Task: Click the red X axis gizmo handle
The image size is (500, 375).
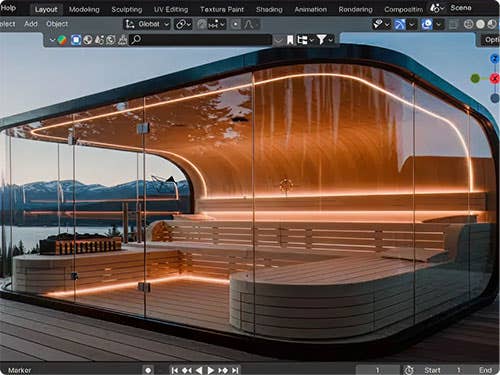Action: [x=494, y=79]
